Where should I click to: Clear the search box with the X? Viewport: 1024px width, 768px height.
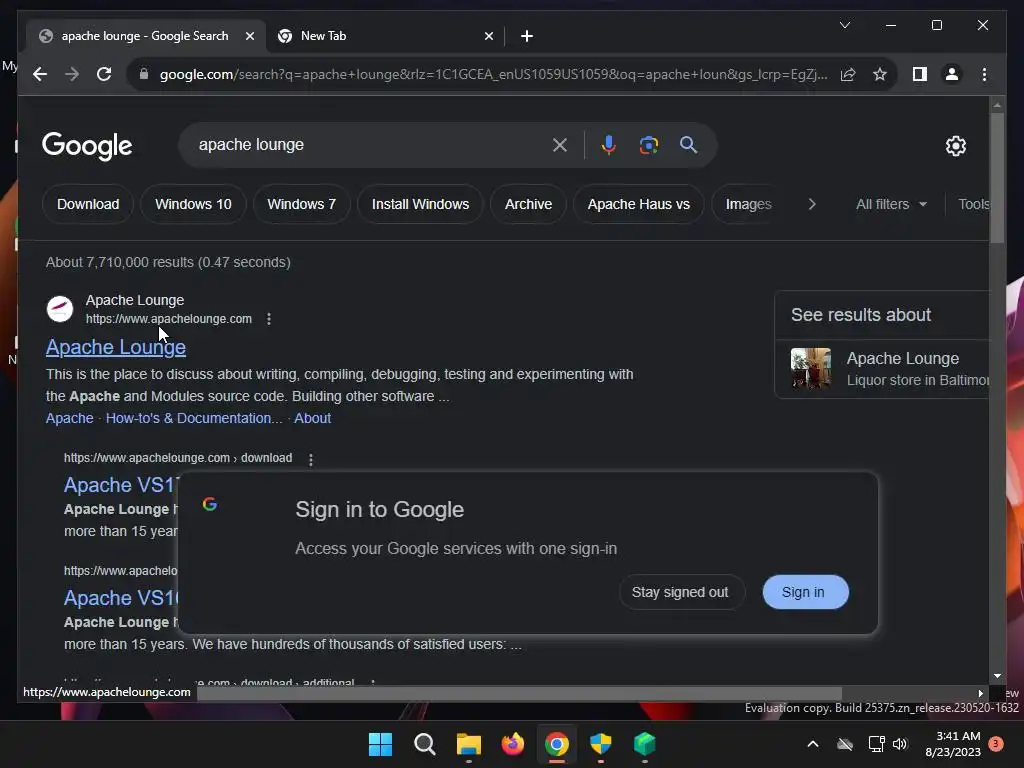point(560,145)
